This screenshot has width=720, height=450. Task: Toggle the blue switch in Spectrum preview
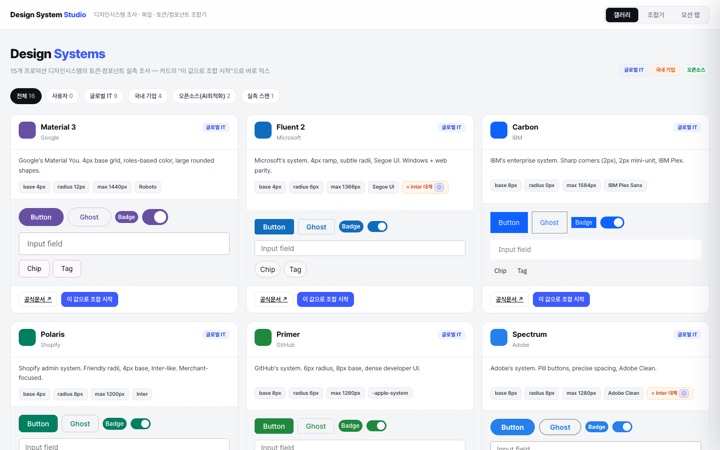coord(622,427)
